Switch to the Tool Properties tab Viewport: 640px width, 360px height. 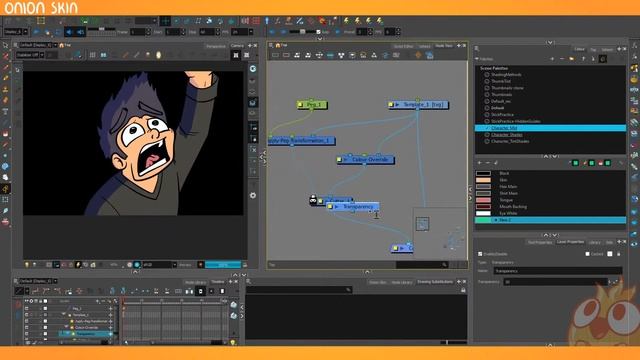coord(540,242)
